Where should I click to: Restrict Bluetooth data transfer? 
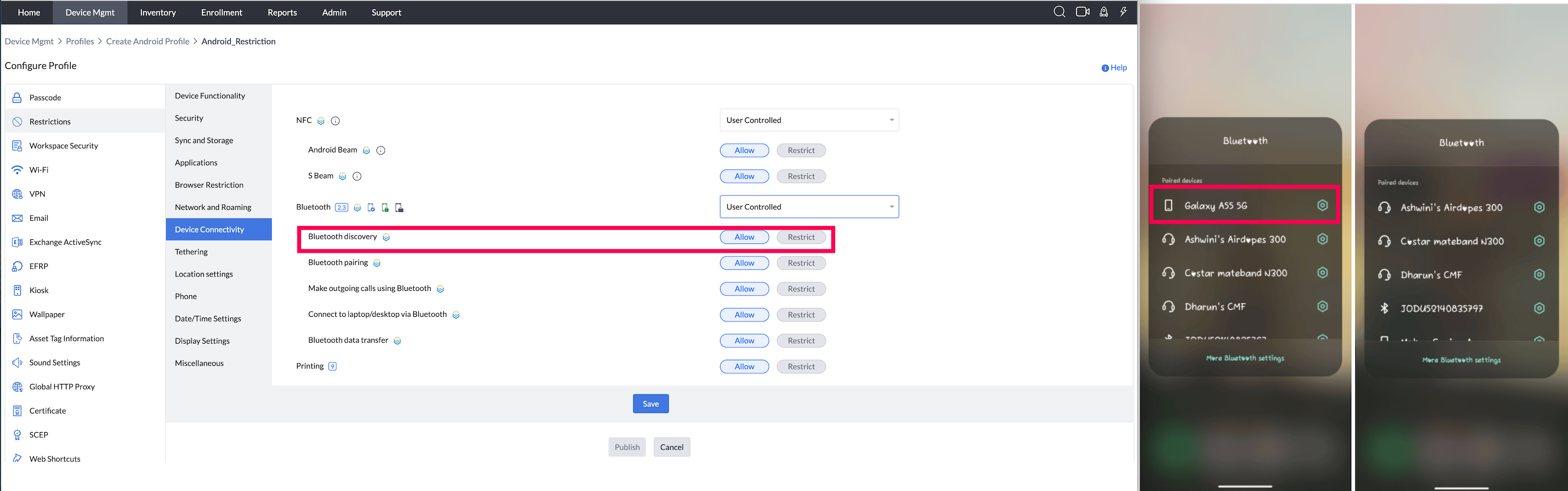(x=801, y=341)
